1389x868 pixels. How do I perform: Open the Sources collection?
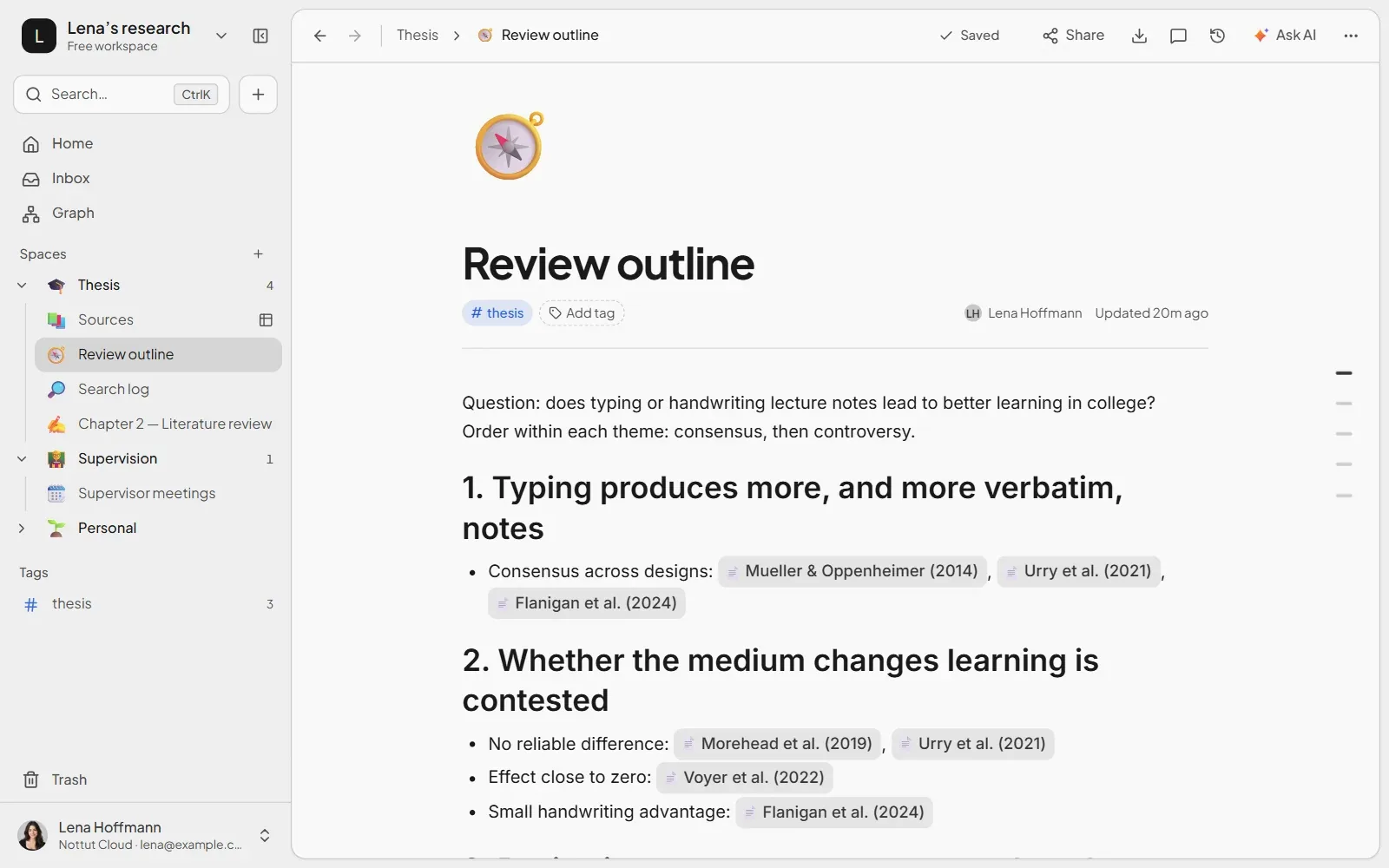106,319
